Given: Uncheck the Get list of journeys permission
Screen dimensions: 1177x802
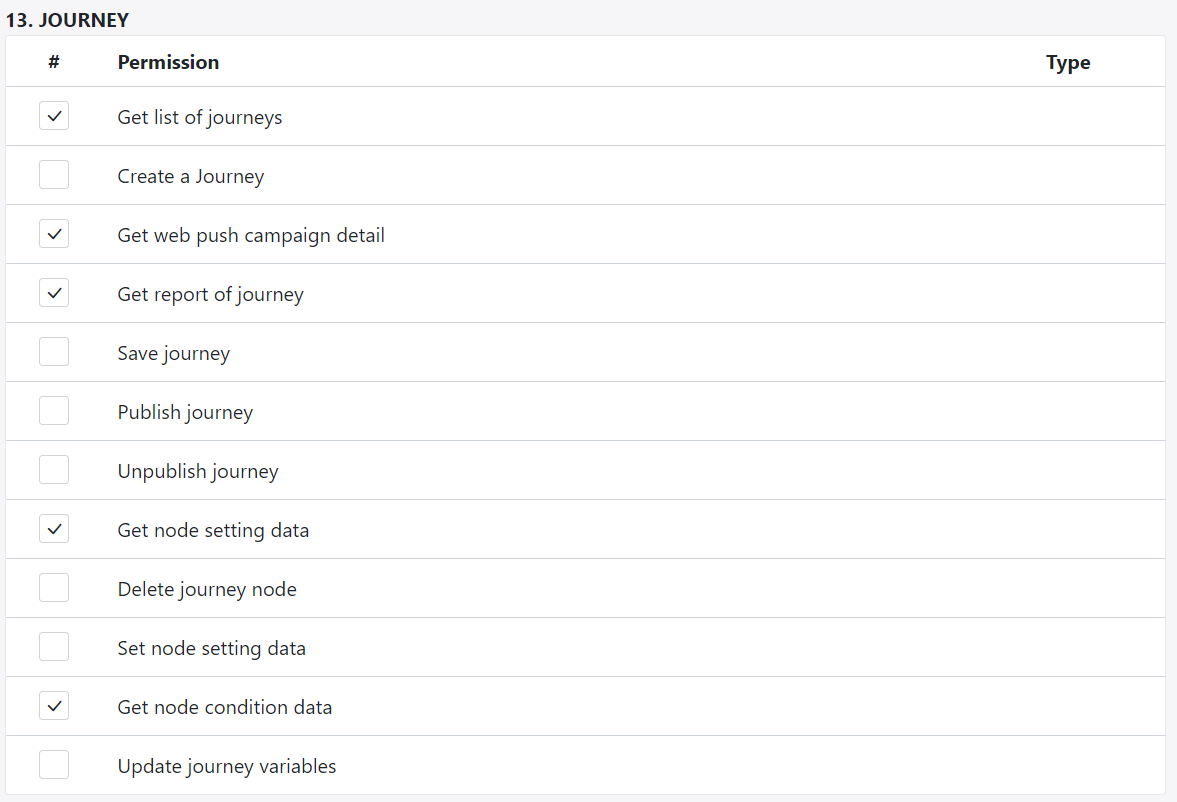Looking at the screenshot, I should click(54, 115).
